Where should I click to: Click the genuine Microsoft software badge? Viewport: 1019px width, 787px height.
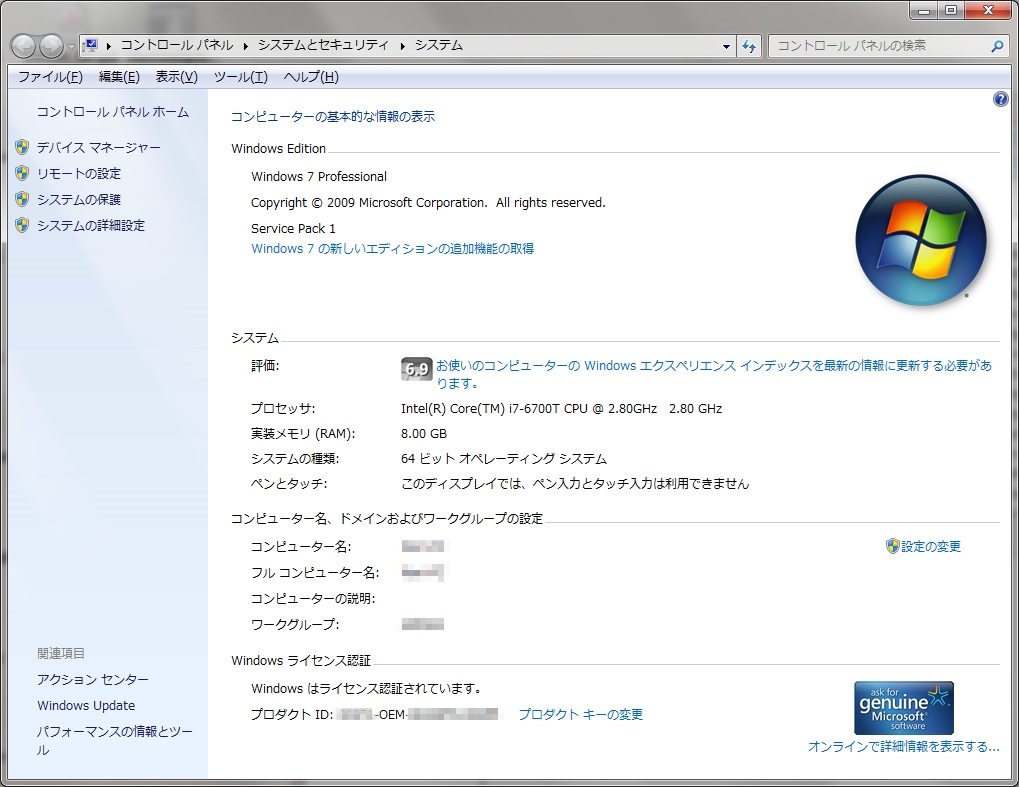[x=903, y=708]
